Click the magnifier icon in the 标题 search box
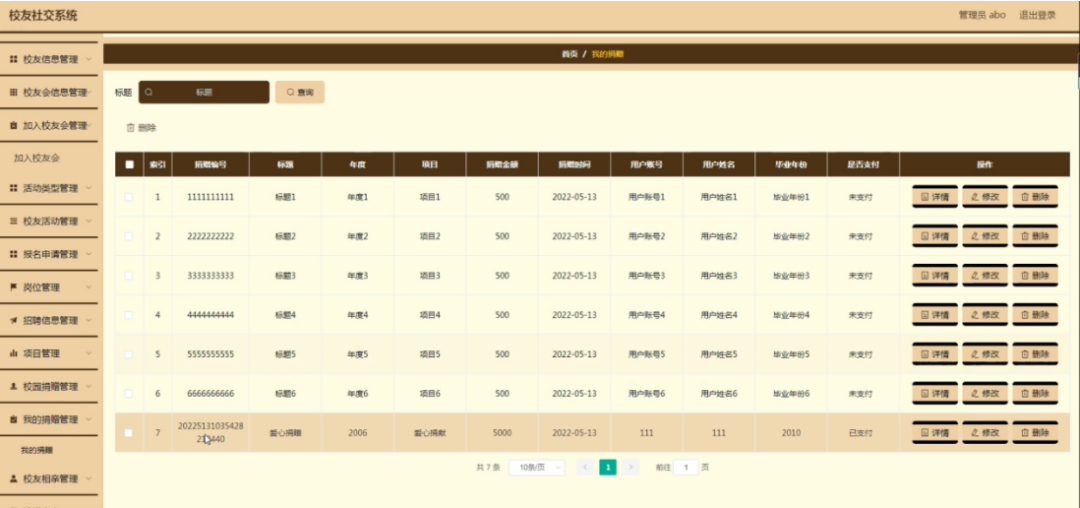1080x508 pixels. coord(148,92)
